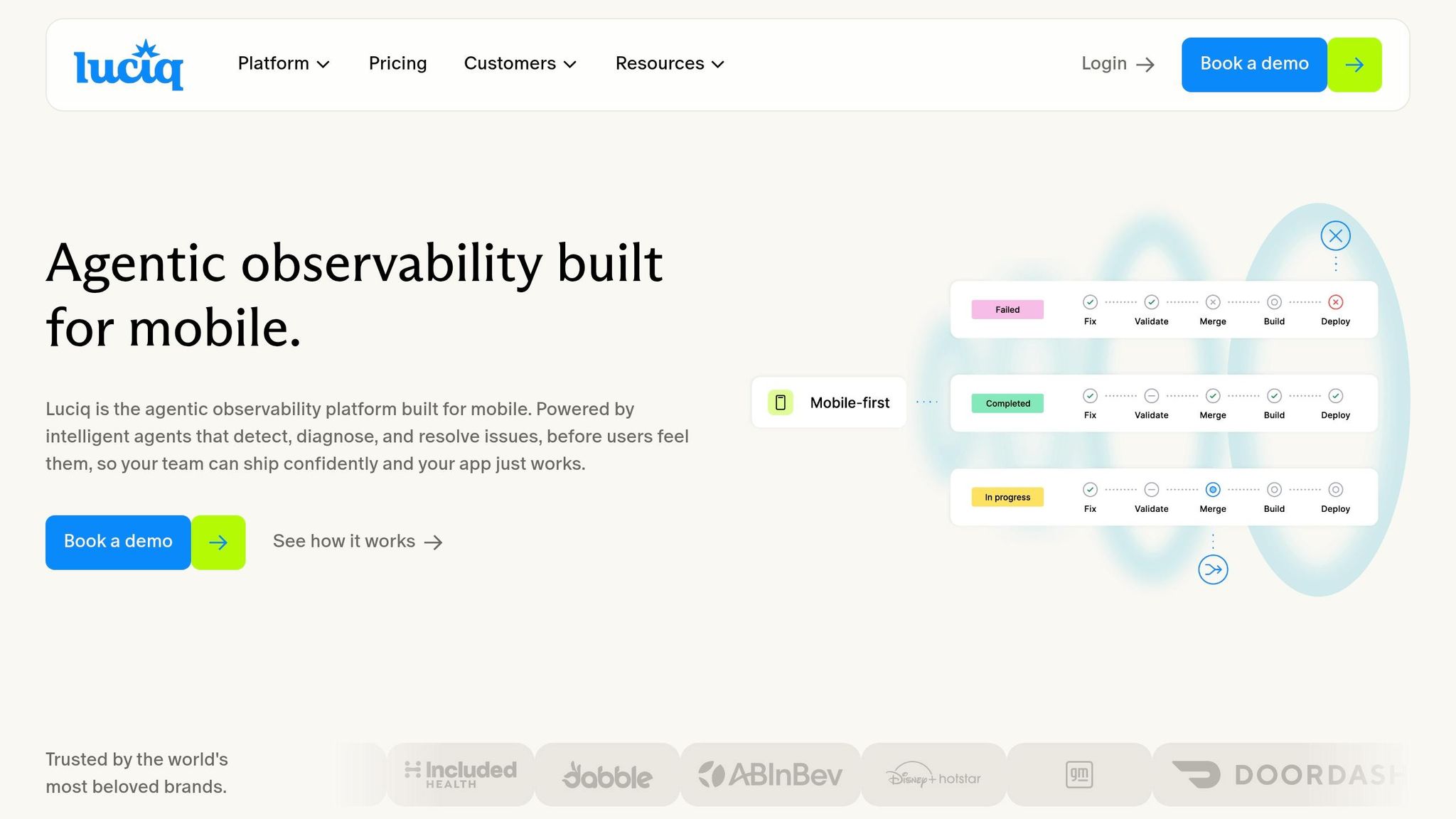Expand the Customers menu chevron
The width and height of the screenshot is (1456, 819).
pos(570,65)
